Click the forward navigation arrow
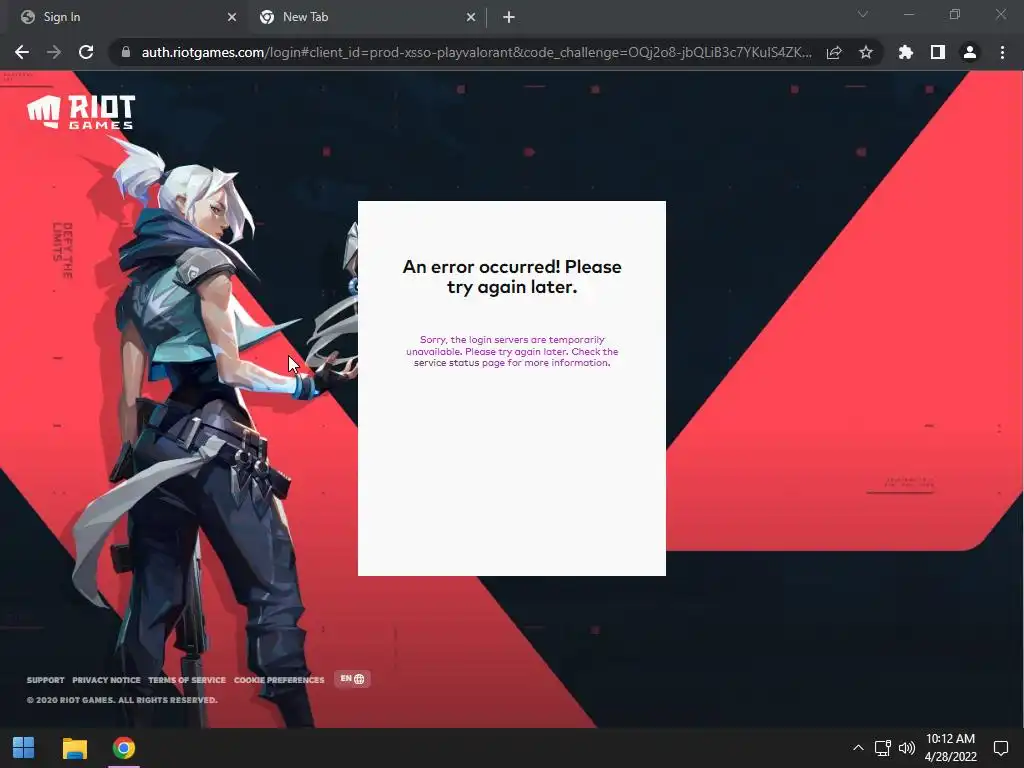The height and width of the screenshot is (768, 1024). [54, 52]
